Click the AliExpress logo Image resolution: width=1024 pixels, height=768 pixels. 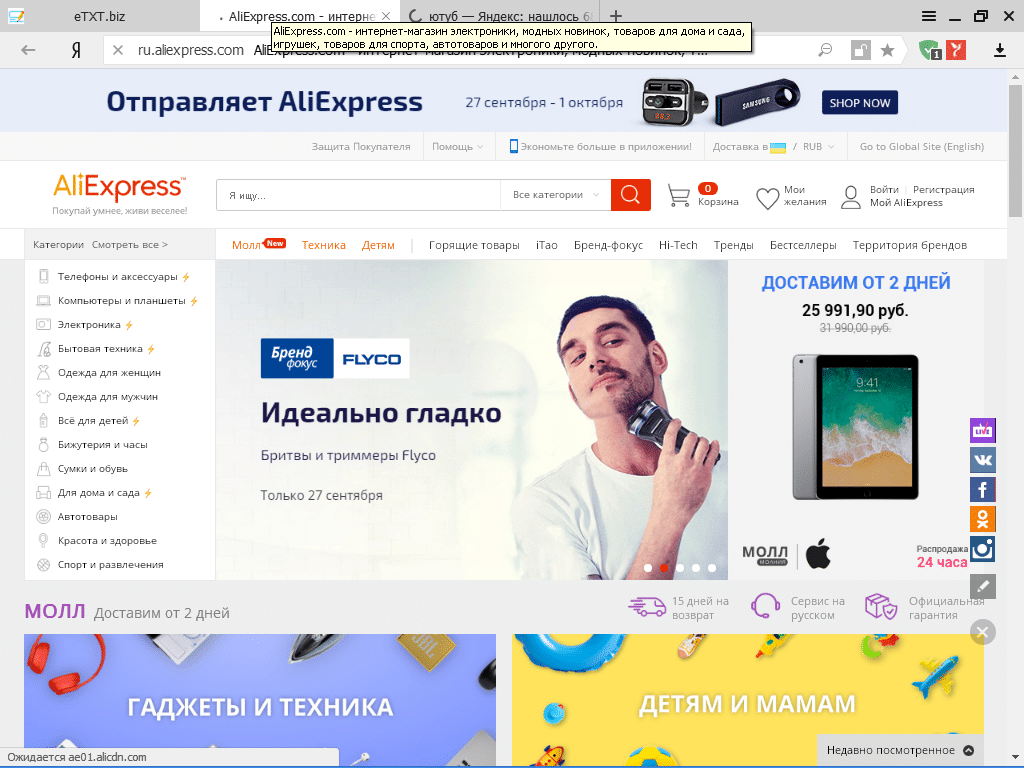coord(120,187)
